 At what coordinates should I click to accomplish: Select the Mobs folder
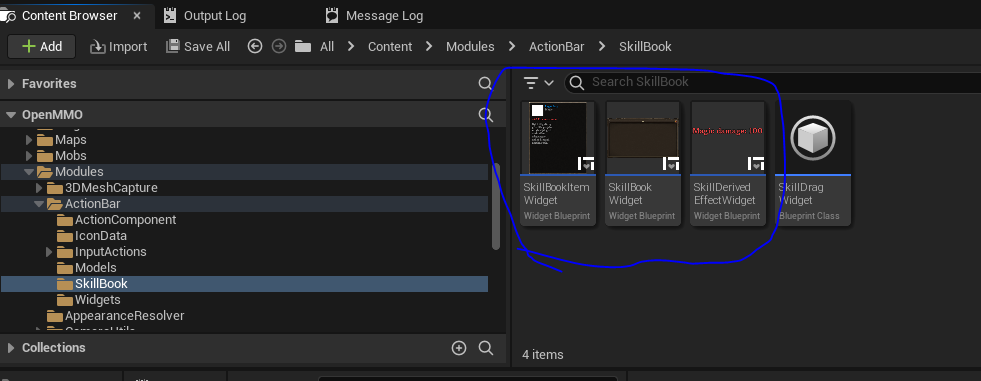pos(61,156)
